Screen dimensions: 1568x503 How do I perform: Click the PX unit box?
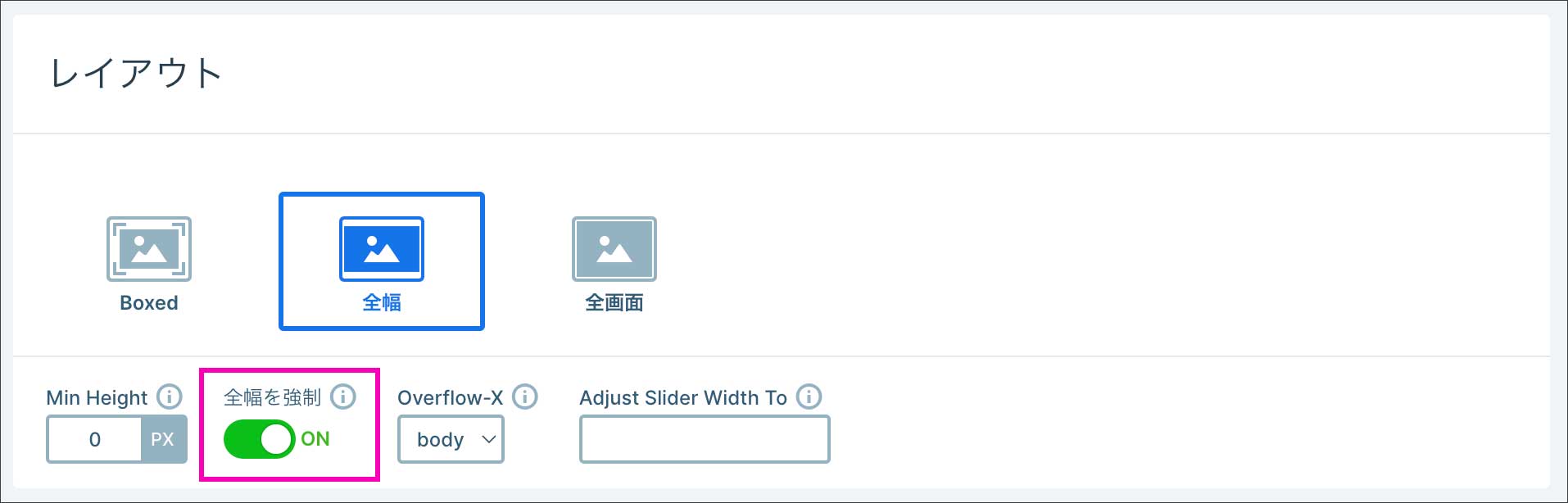pos(163,440)
